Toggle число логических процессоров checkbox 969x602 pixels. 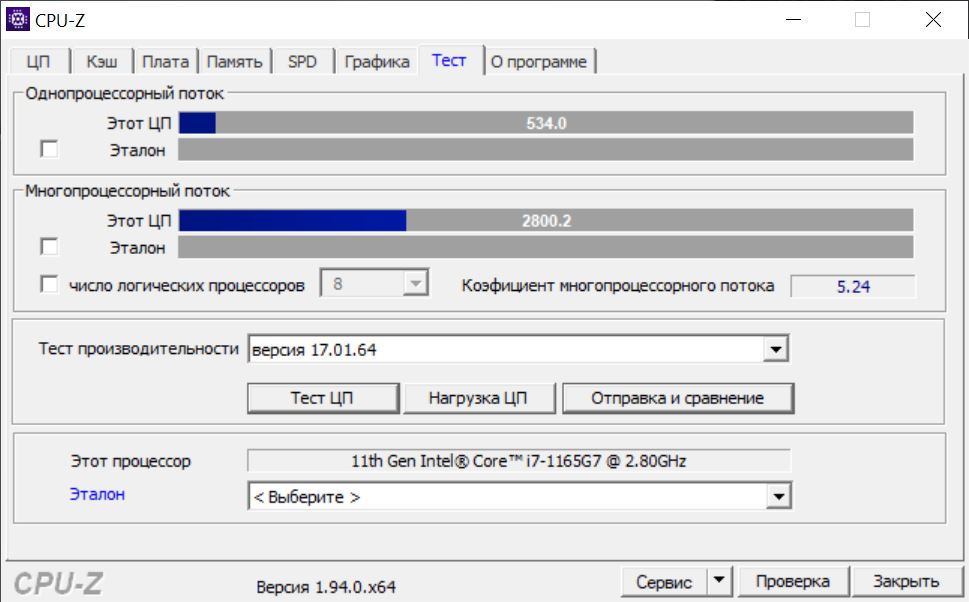(49, 284)
